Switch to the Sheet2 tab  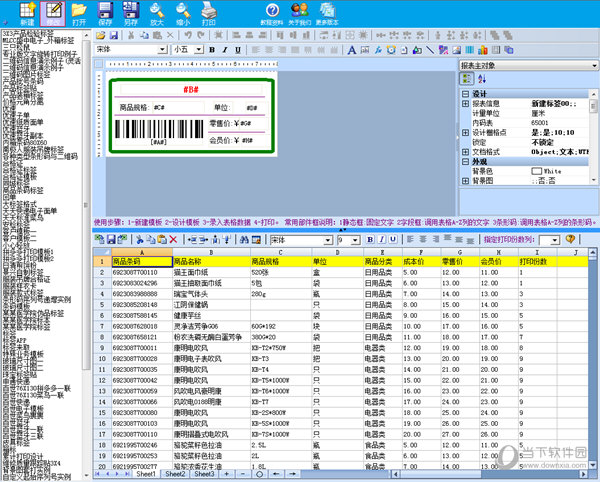tap(176, 474)
